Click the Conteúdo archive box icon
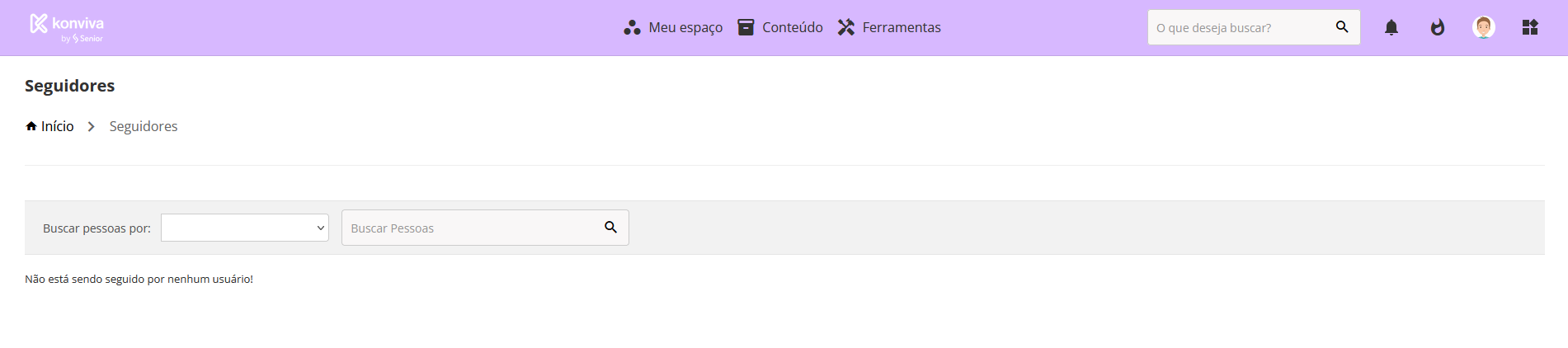The width and height of the screenshot is (1568, 348). [746, 27]
